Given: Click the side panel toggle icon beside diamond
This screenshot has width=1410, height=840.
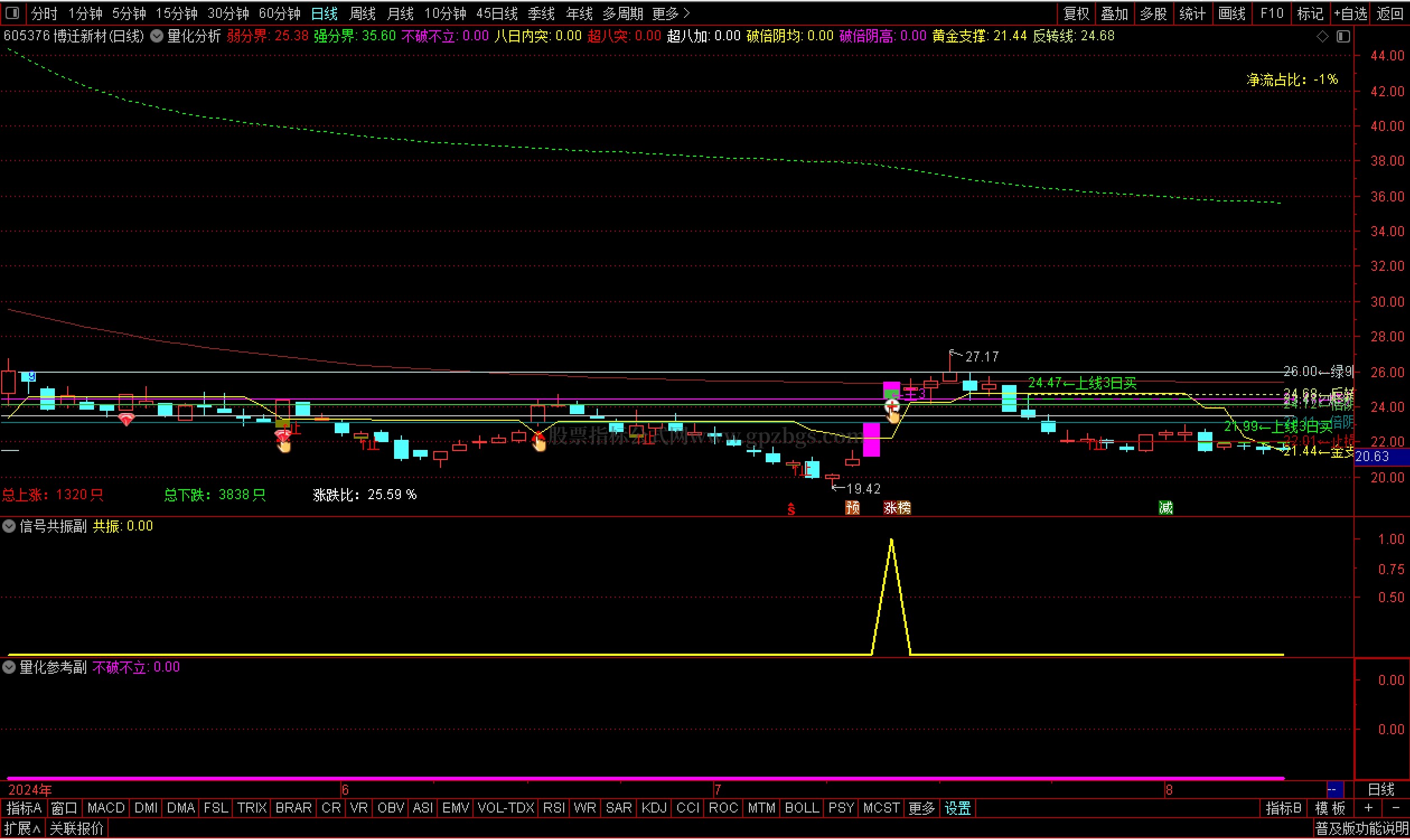Looking at the screenshot, I should (x=1344, y=37).
